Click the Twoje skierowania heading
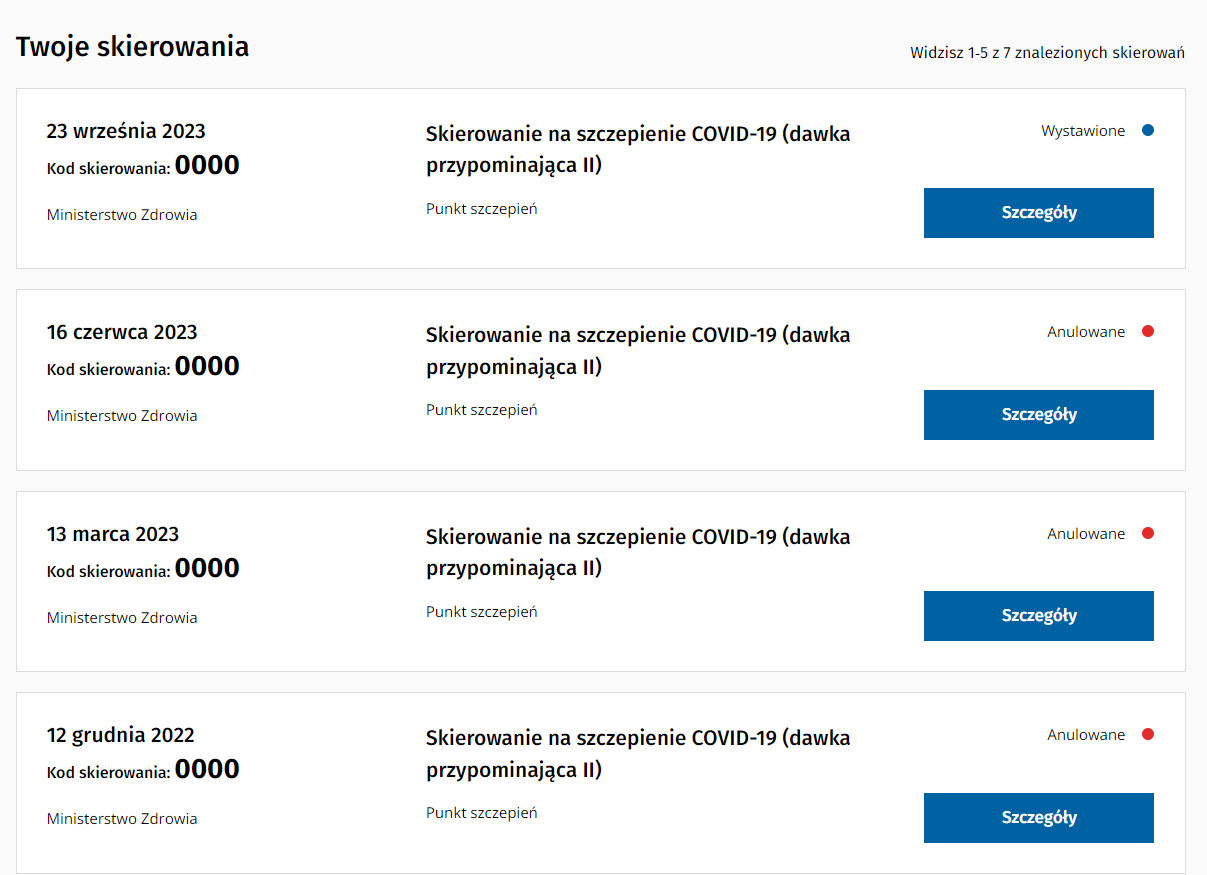Image resolution: width=1207 pixels, height=875 pixels. (x=132, y=47)
